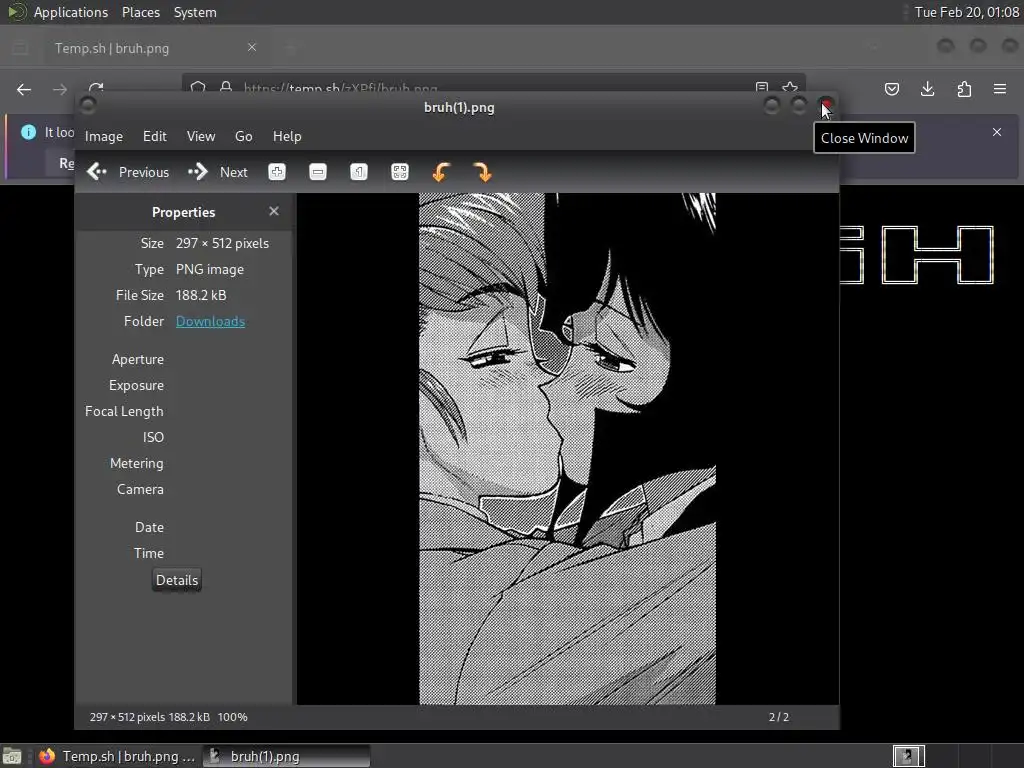Viewport: 1024px width, 768px height.
Task: Go to the Next image in viewer
Action: [x=217, y=172]
